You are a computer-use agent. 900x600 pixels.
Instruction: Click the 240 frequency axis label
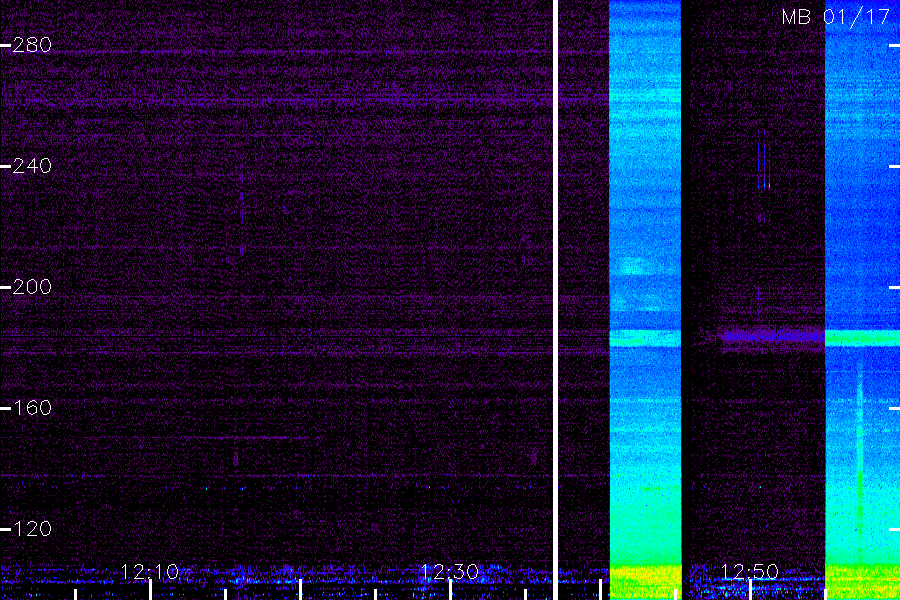(x=32, y=166)
